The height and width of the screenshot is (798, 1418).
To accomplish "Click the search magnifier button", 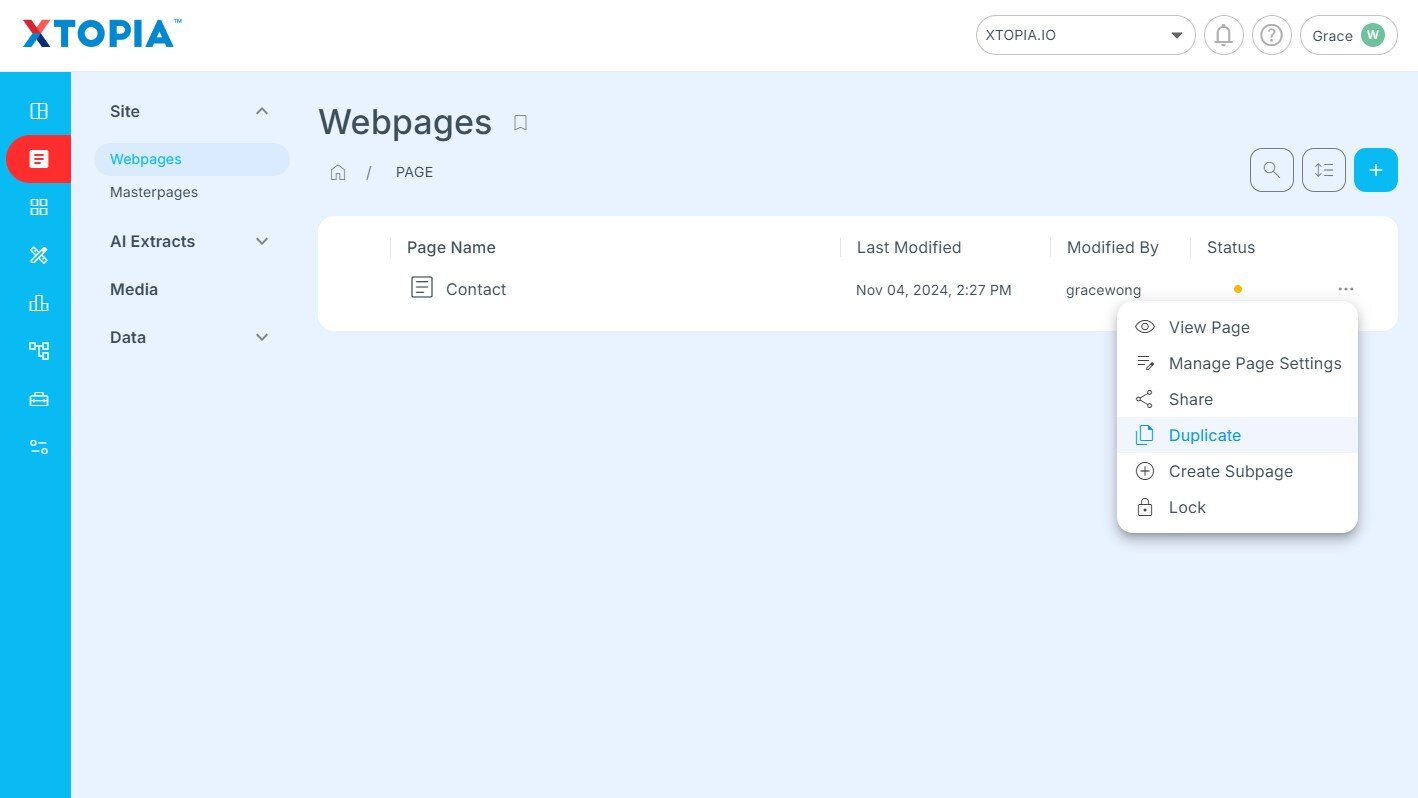I will click(x=1271, y=170).
